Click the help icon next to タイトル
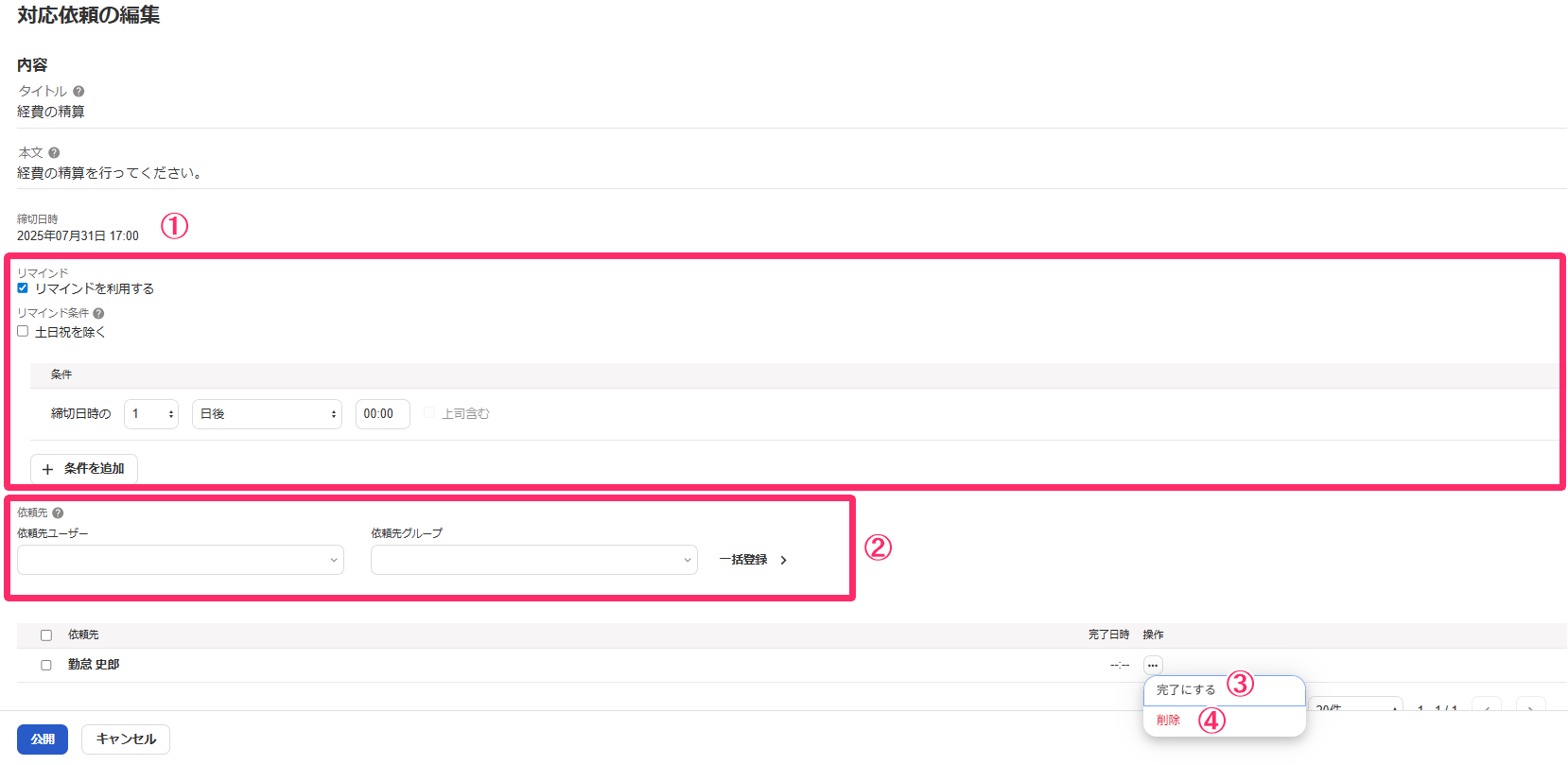 [x=78, y=92]
